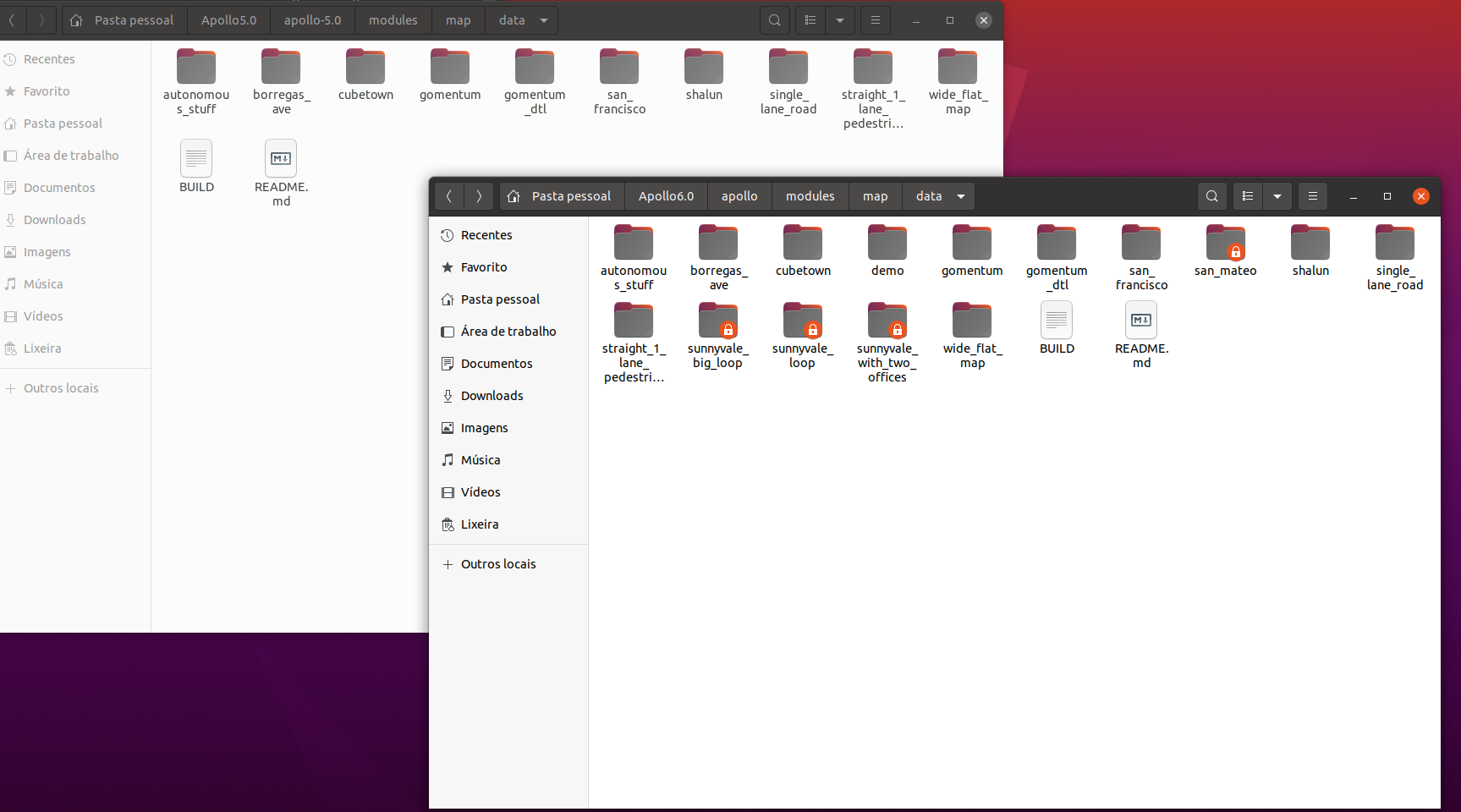Click the Favorito star entry in the sidebar
The image size is (1461, 812).
click(484, 266)
